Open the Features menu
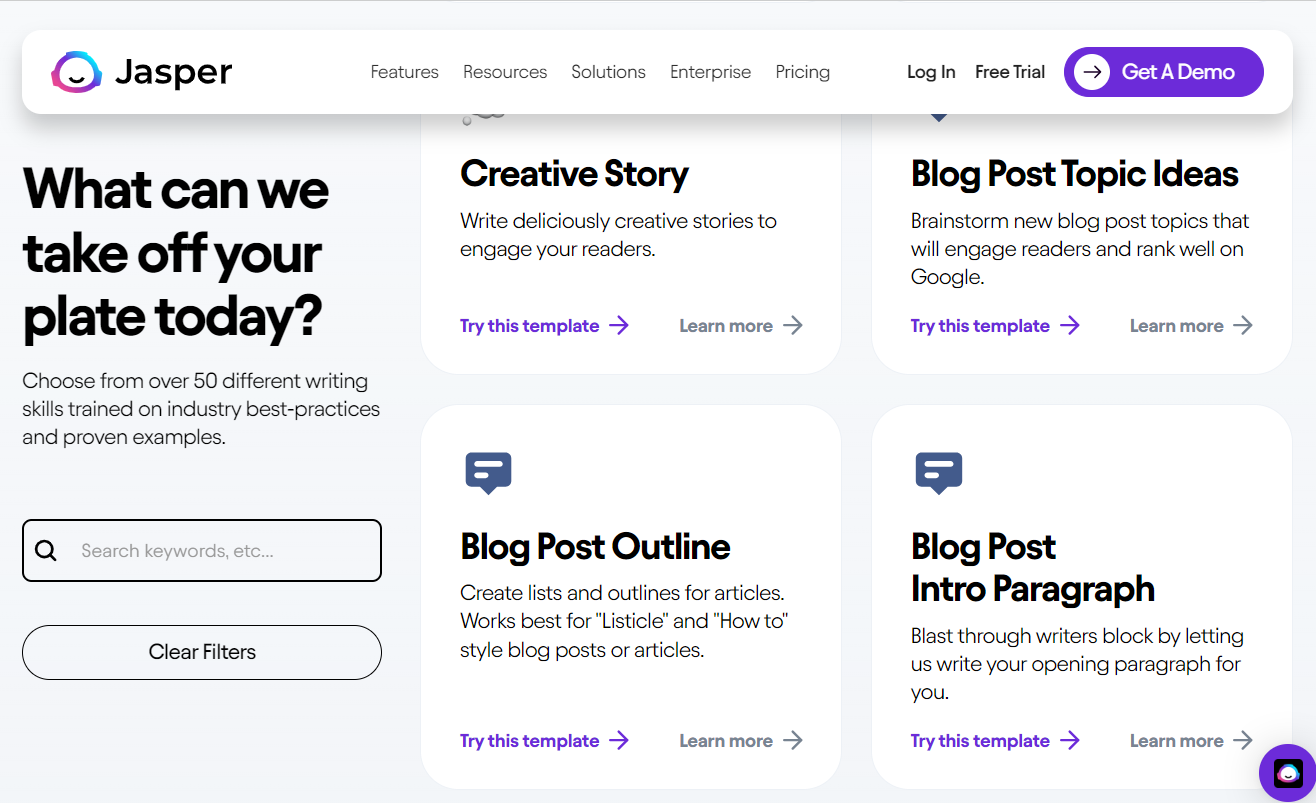This screenshot has height=803, width=1316. pyautogui.click(x=404, y=72)
